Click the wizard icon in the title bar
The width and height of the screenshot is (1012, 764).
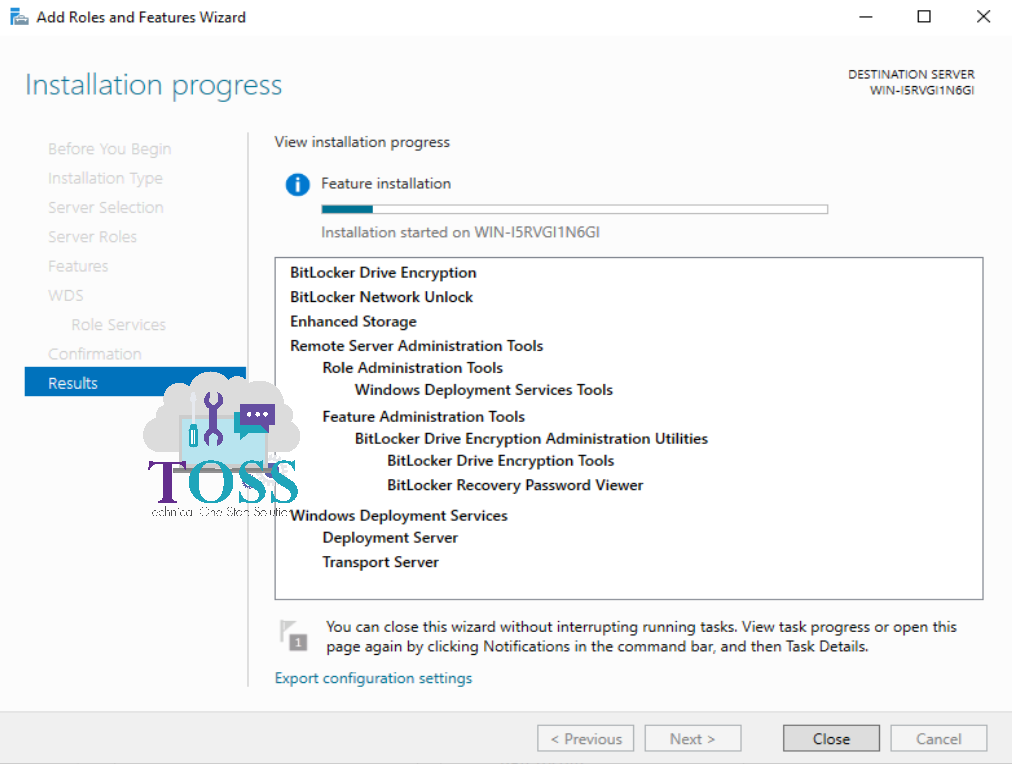click(x=18, y=16)
